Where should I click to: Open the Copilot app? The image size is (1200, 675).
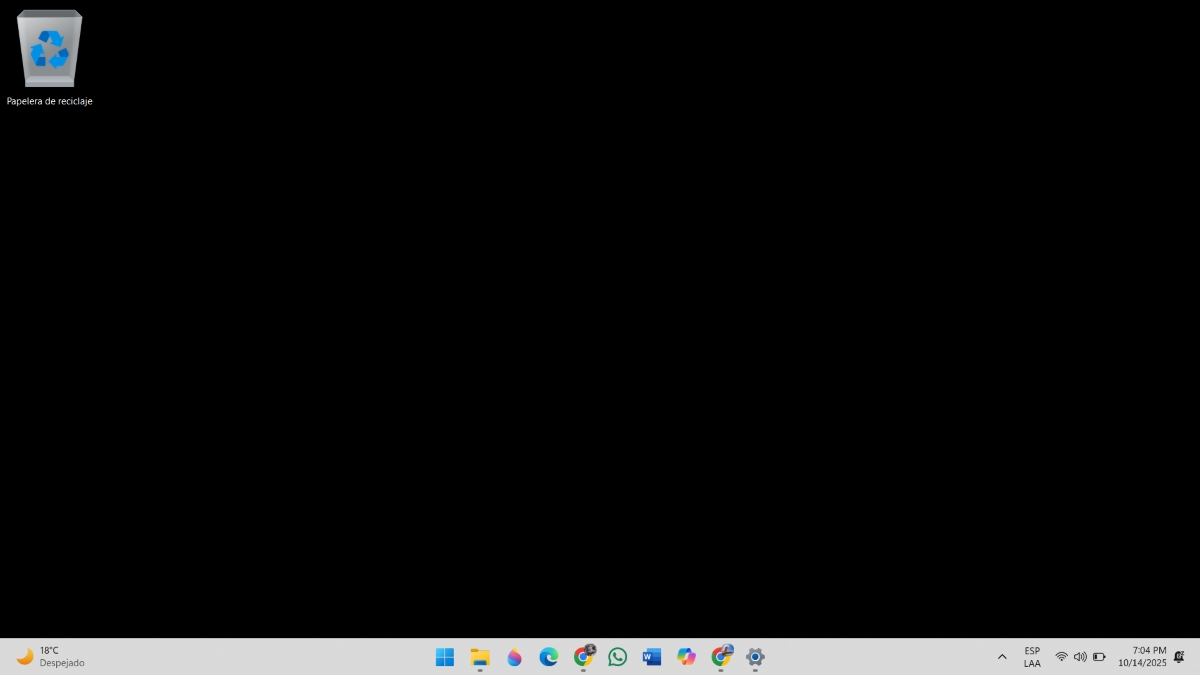[686, 657]
